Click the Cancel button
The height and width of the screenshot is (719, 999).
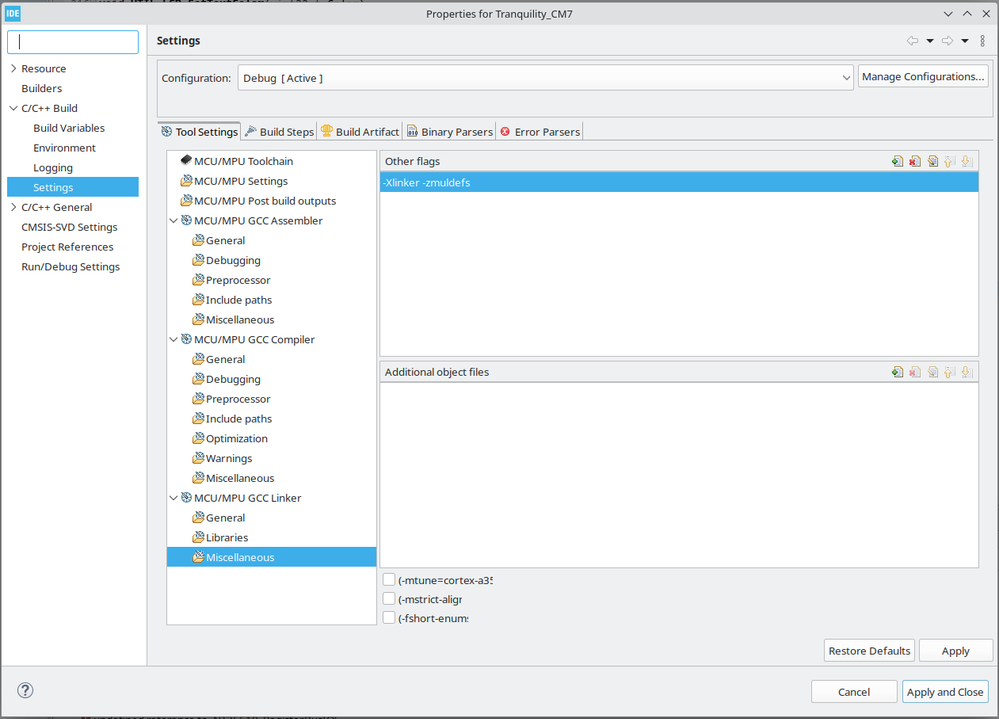(x=854, y=692)
